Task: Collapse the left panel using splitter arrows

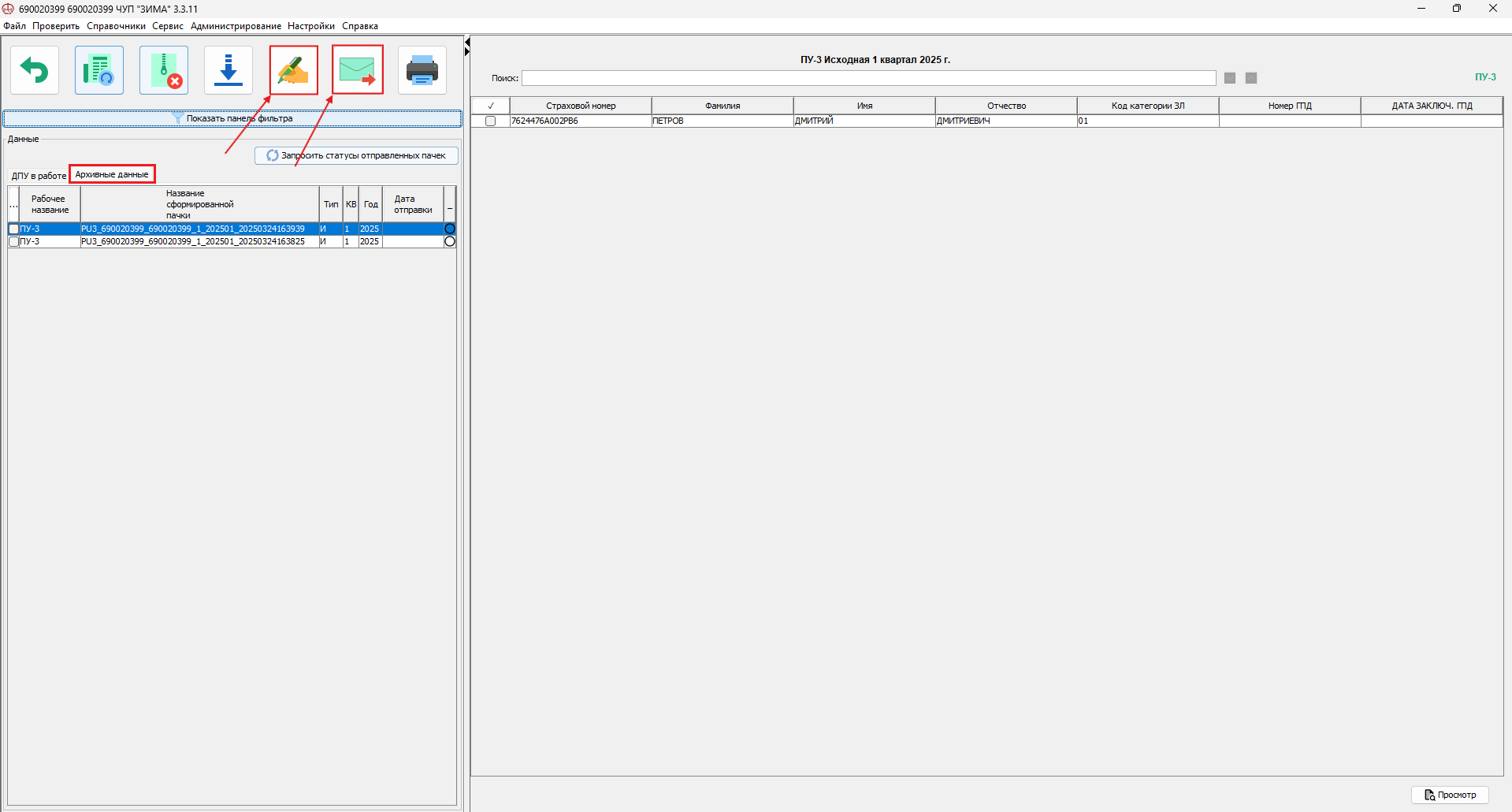Action: click(467, 47)
